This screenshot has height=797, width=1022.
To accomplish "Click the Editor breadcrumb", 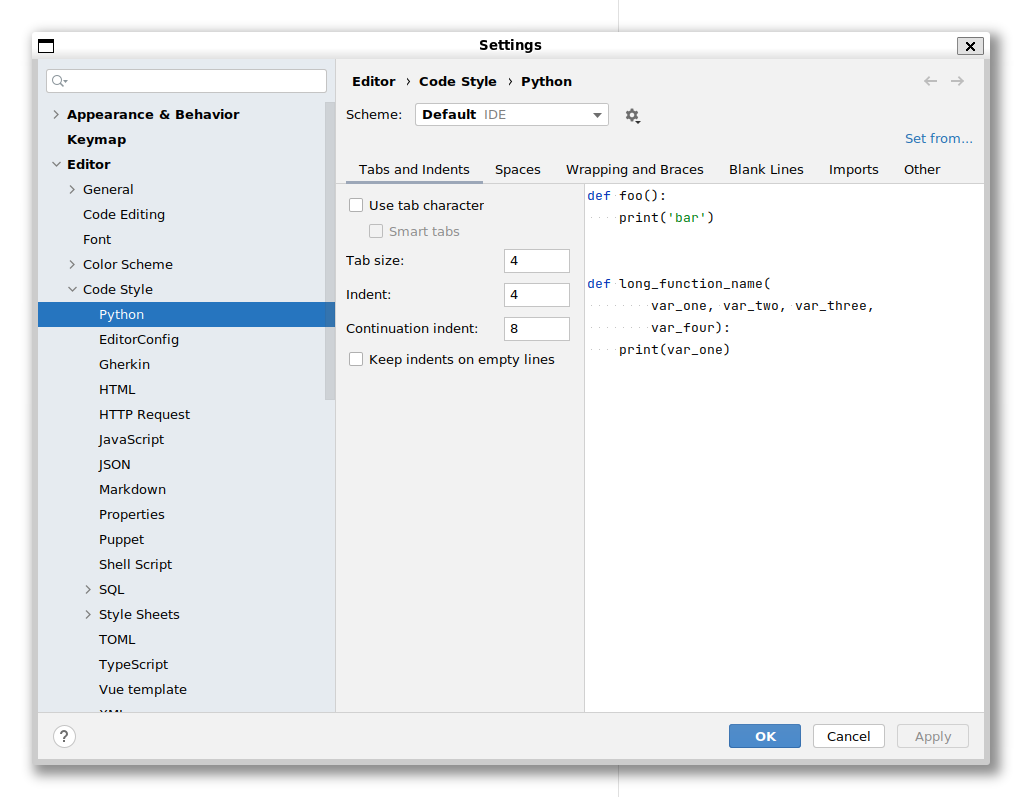I will pyautogui.click(x=373, y=81).
